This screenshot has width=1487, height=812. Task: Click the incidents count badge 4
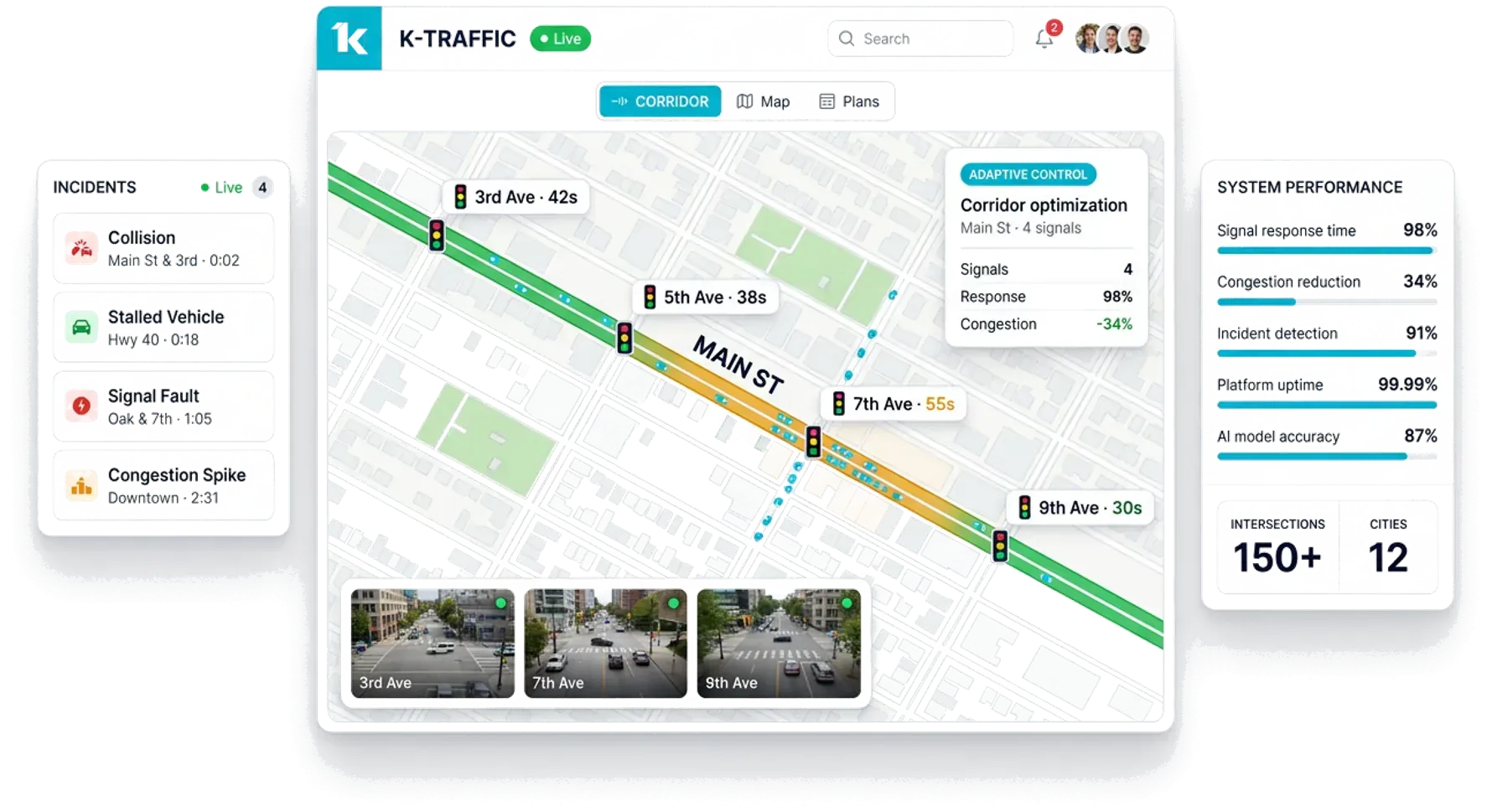pyautogui.click(x=262, y=188)
